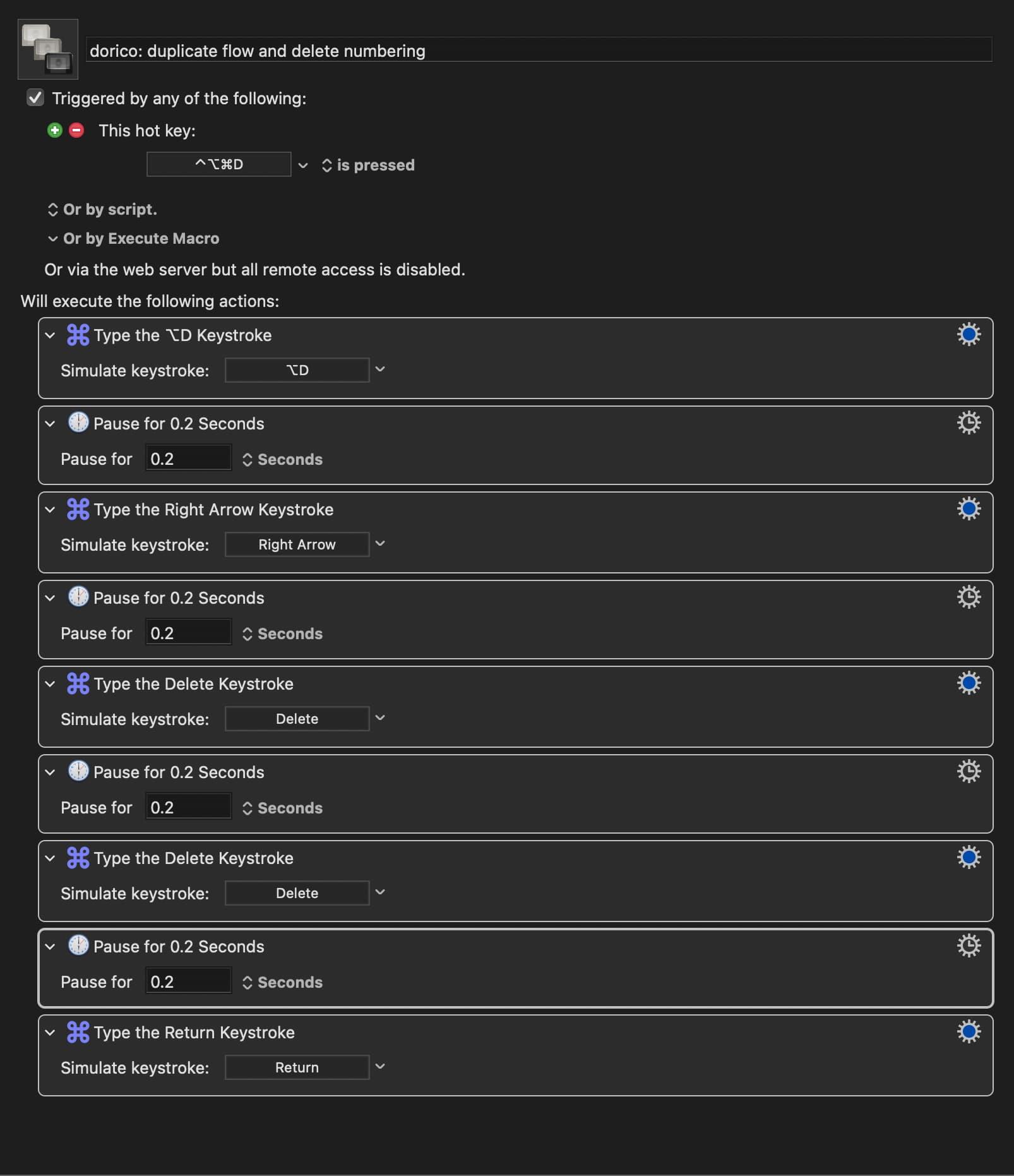Open gear menu for the ⌥D Keystroke action

click(x=969, y=334)
